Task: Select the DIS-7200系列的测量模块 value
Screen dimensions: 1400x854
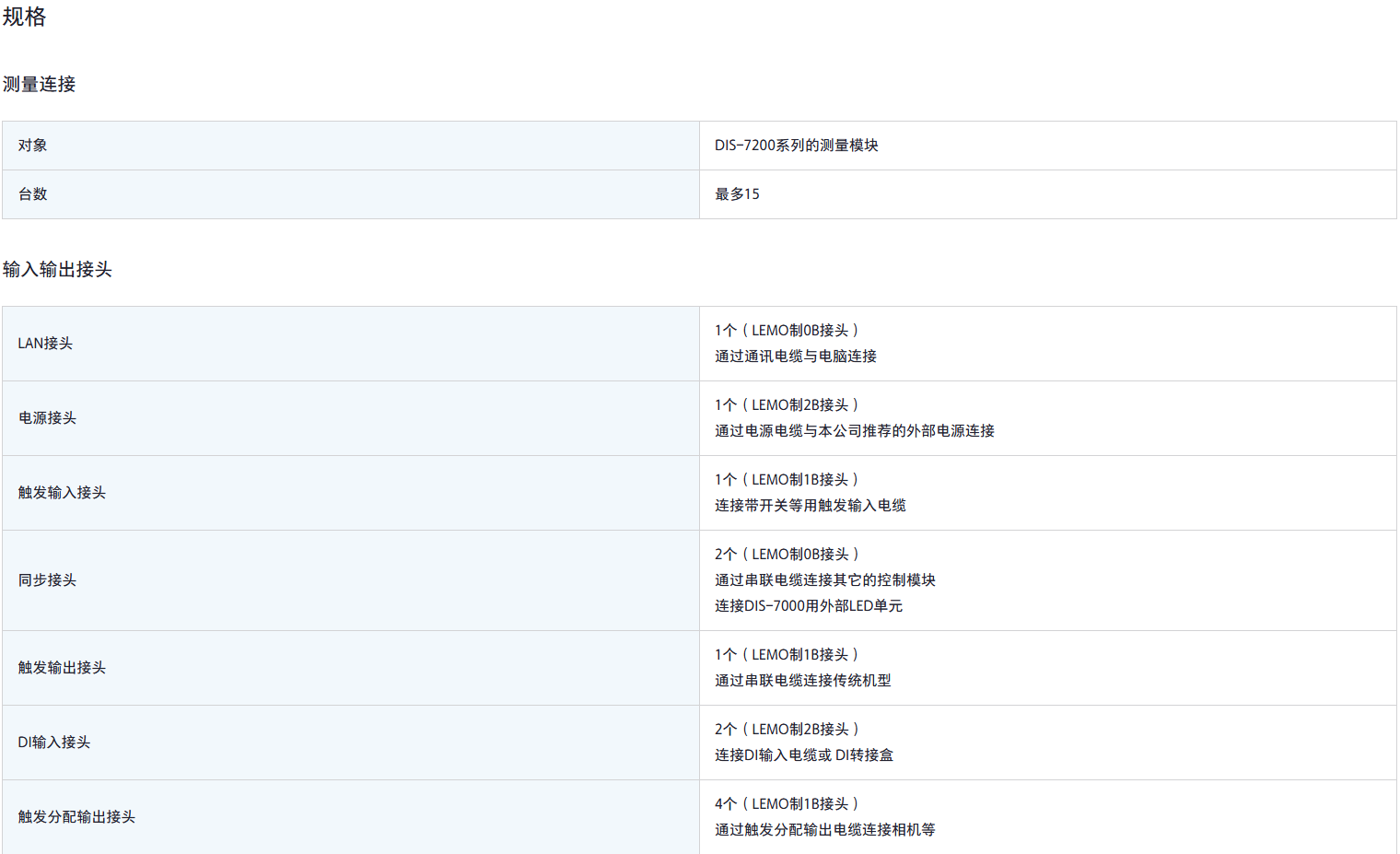Action: tap(797, 146)
